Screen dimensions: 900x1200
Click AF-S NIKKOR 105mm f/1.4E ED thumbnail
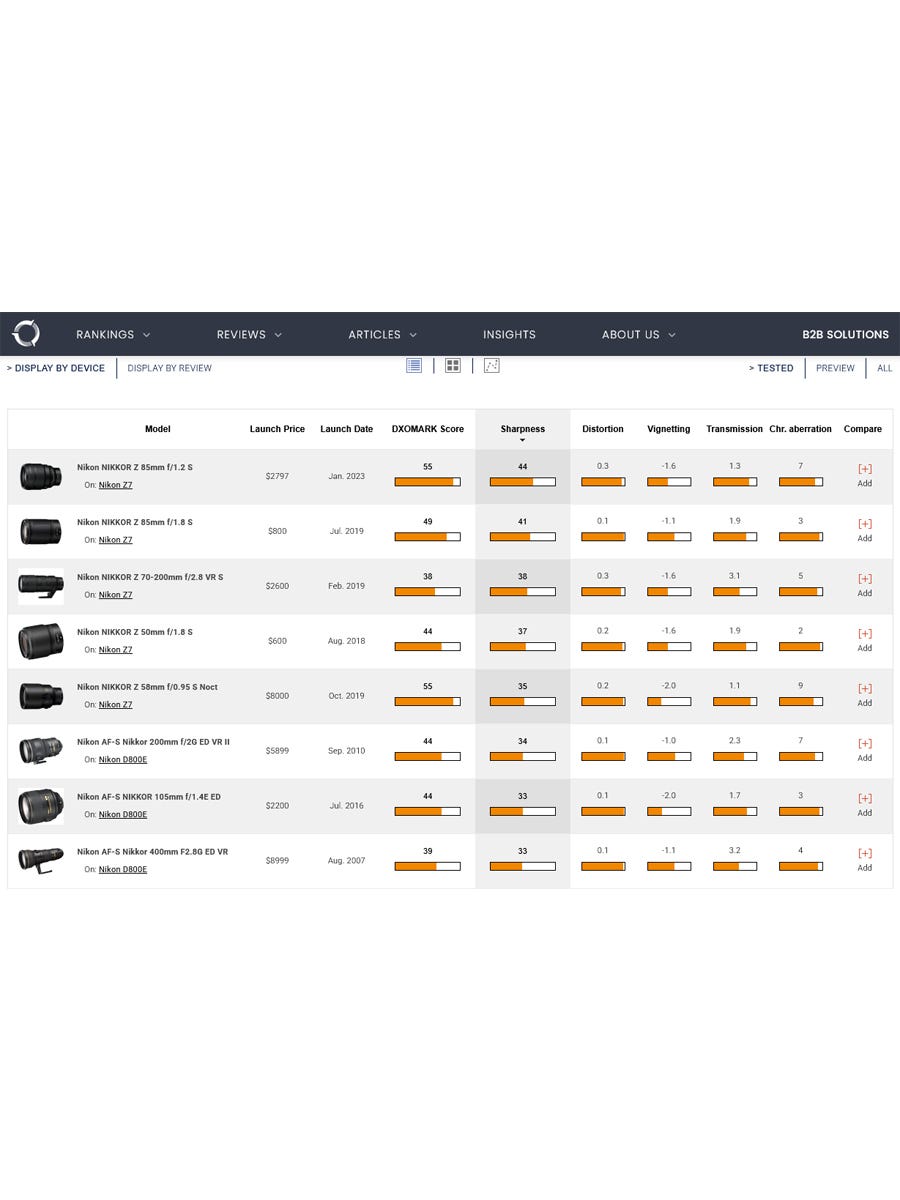click(x=41, y=806)
